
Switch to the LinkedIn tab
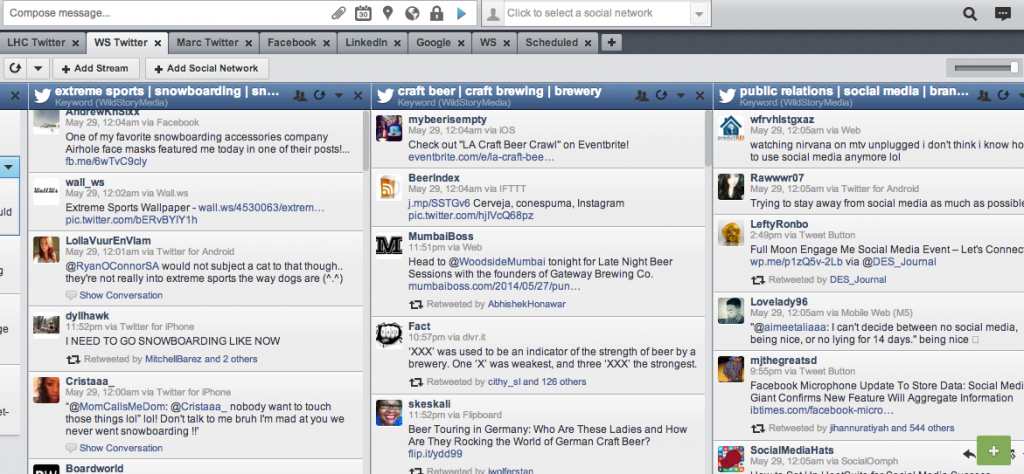point(366,42)
